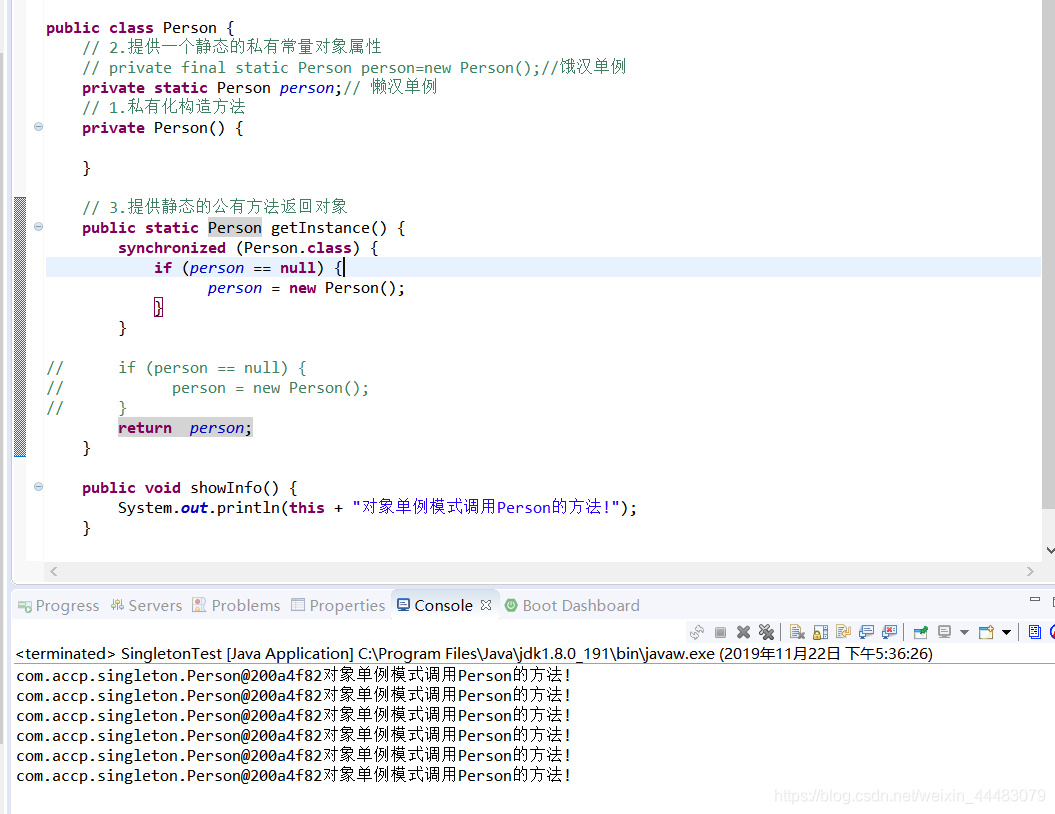Image resolution: width=1055 pixels, height=814 pixels.
Task: Click the Terminate square button in Console
Action: tap(720, 632)
